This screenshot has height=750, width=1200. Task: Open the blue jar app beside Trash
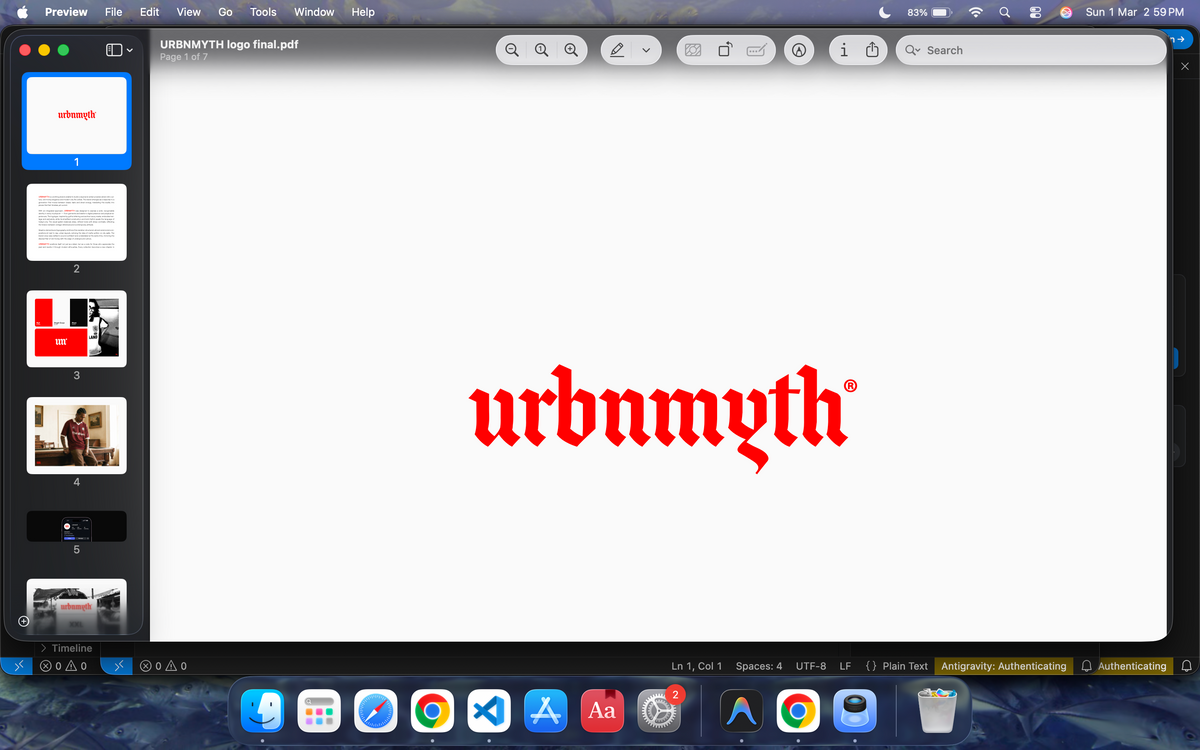(x=855, y=711)
